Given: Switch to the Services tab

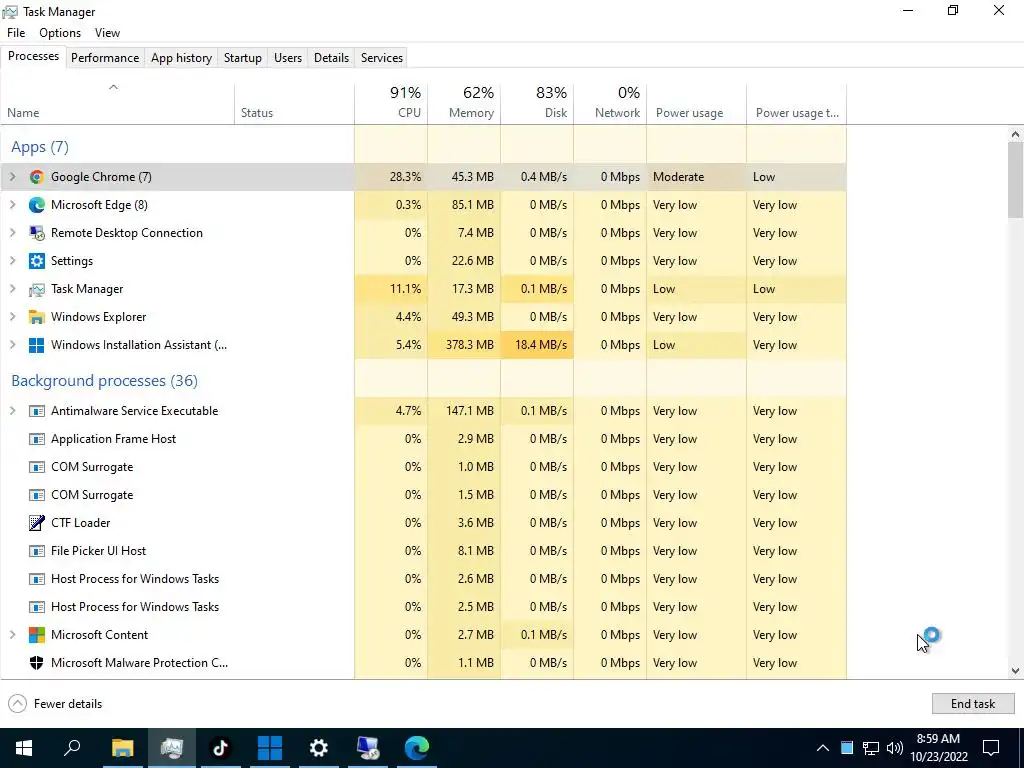Looking at the screenshot, I should tap(382, 57).
